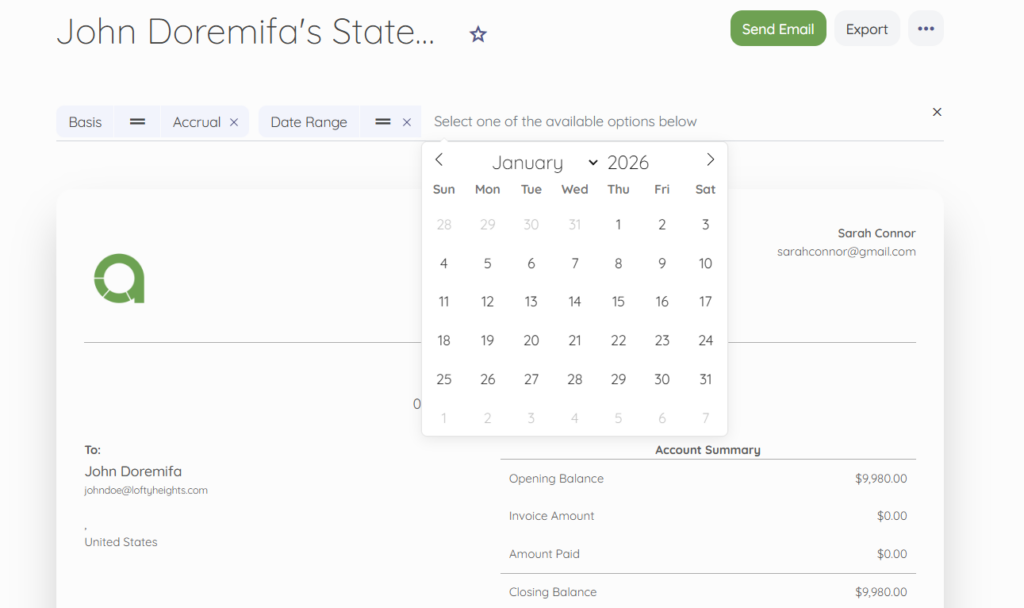The image size is (1024, 608).
Task: Choose January 31 on the calendar
Action: tap(705, 379)
